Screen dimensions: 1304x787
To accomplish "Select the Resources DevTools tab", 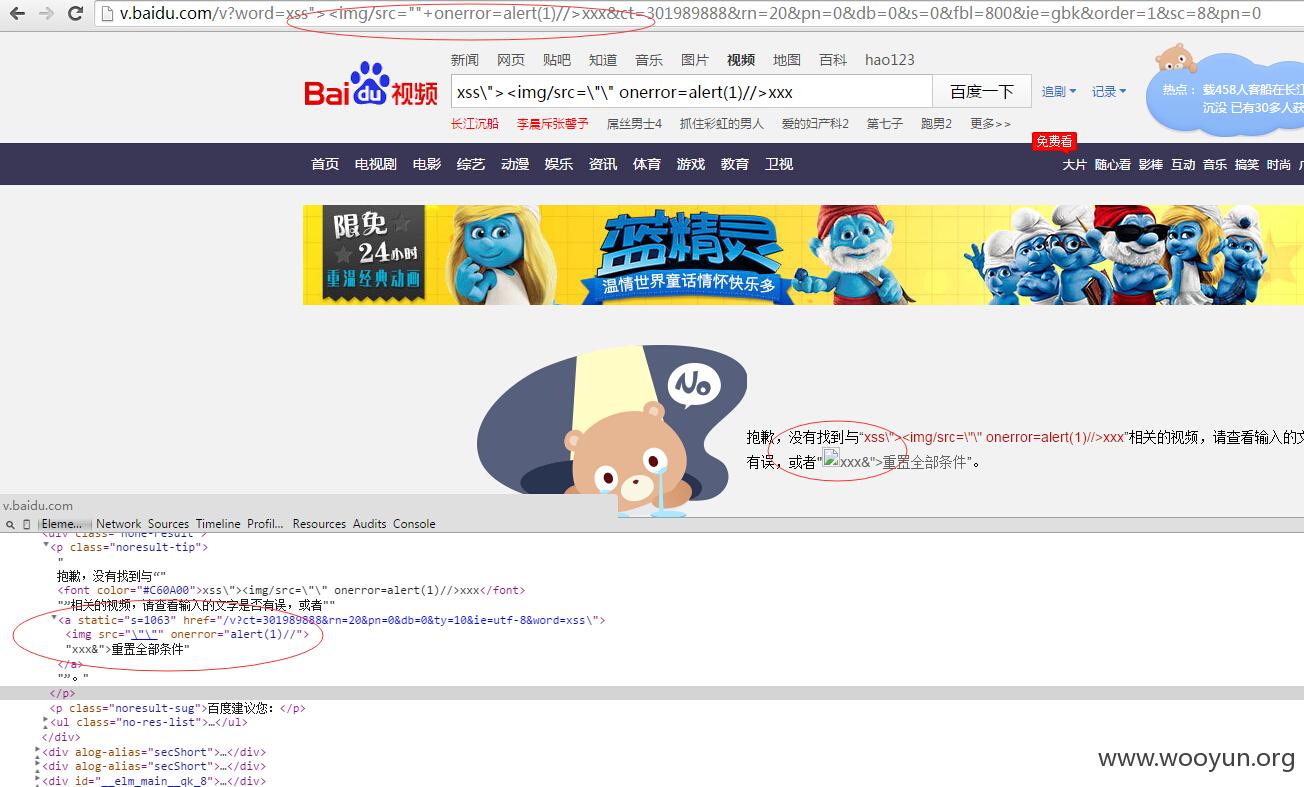I will [x=319, y=524].
